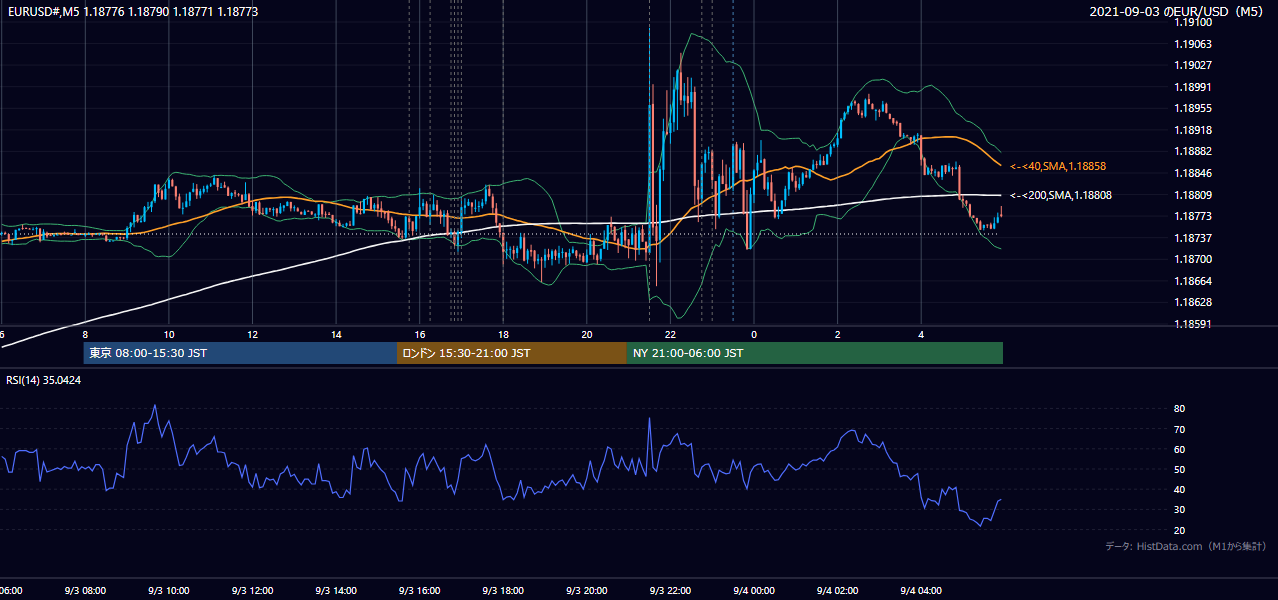
Task: Click the 9/4 00:00 bottom time label
Action: 754,591
